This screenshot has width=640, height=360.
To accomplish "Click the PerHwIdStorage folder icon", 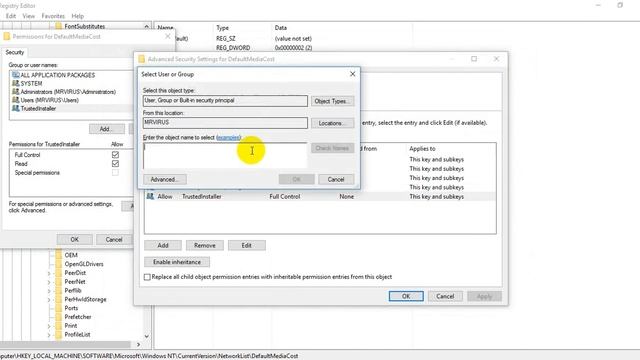I will tap(58, 299).
